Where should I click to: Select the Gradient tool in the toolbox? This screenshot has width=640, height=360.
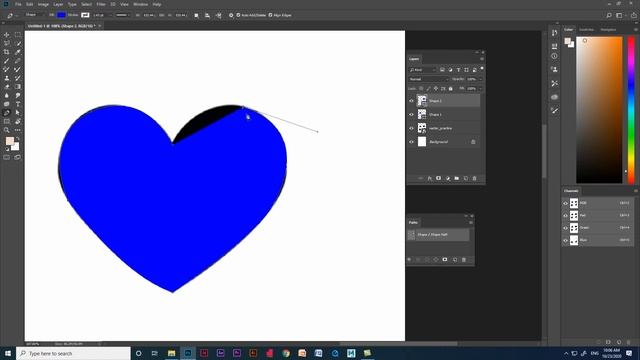[x=18, y=87]
